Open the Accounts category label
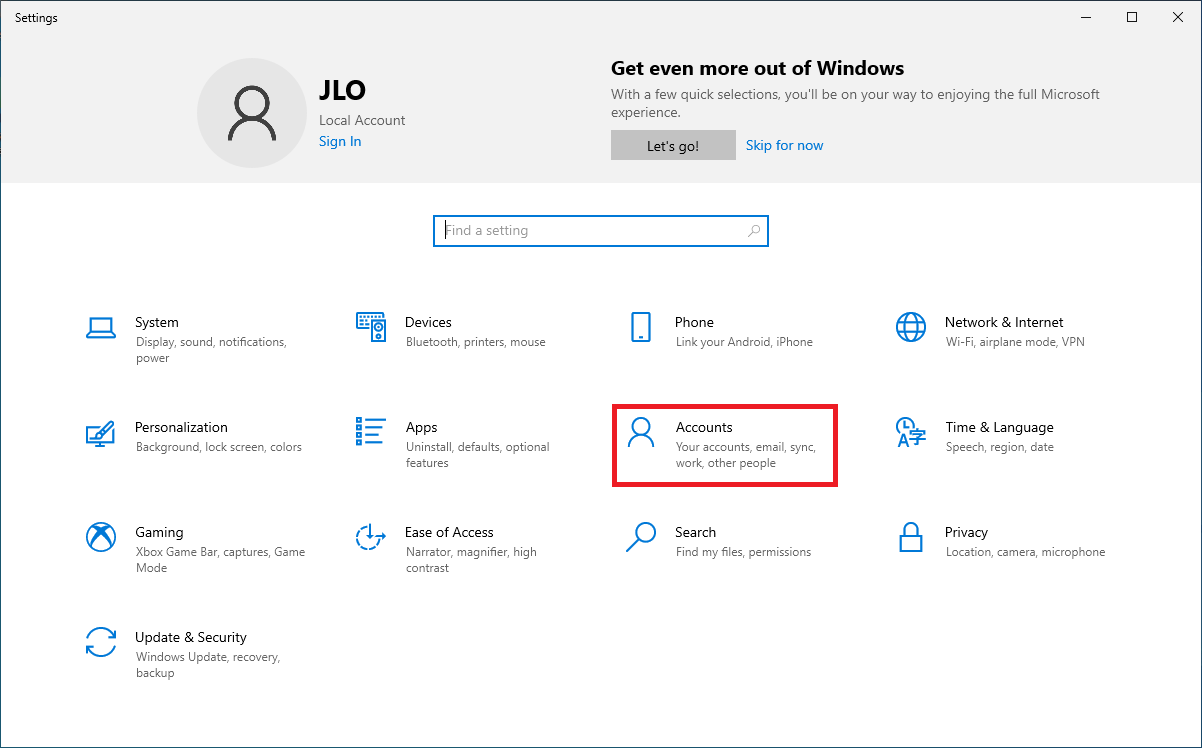This screenshot has height=748, width=1202. (704, 427)
